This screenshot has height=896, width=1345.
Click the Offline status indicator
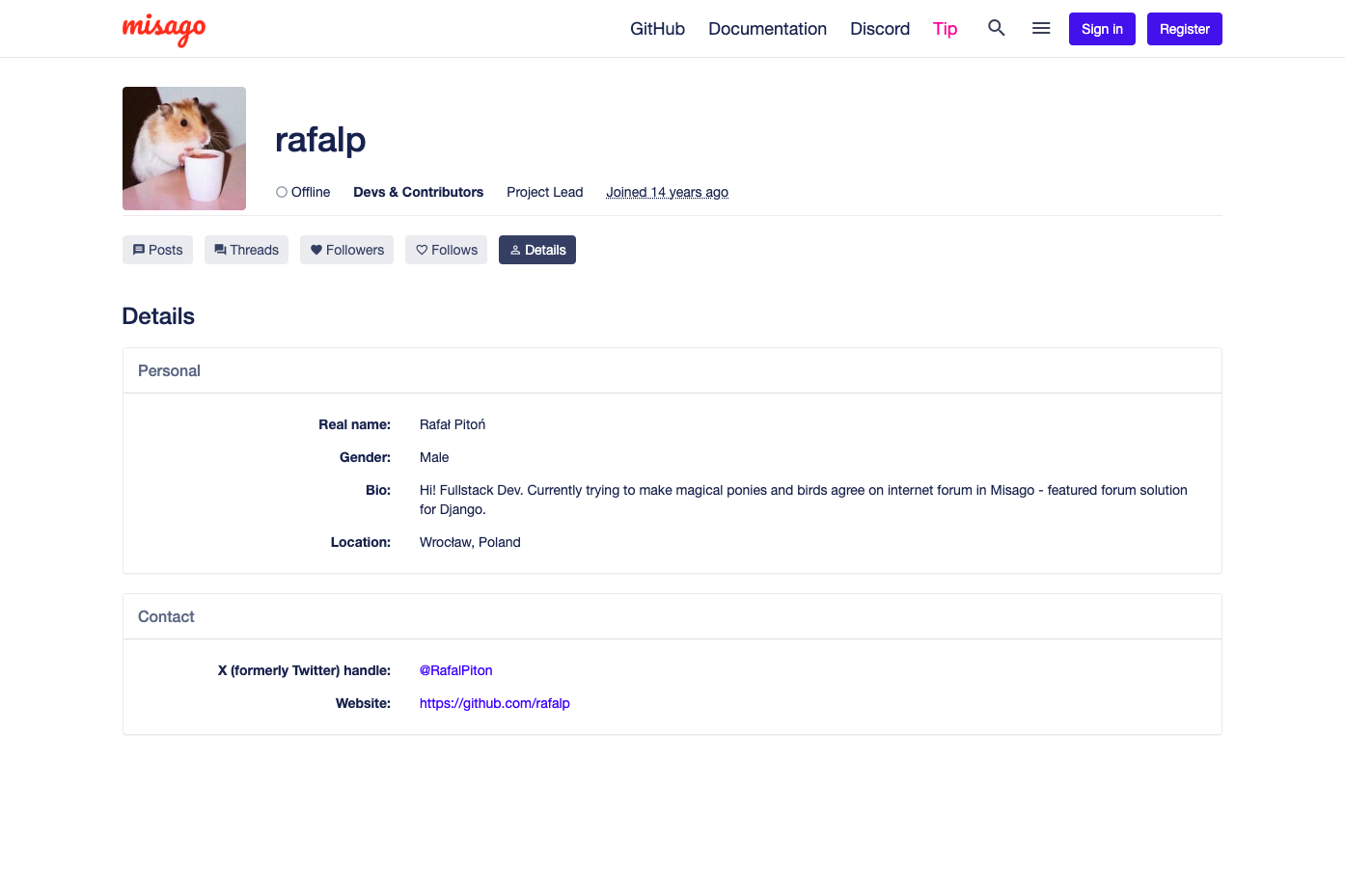[303, 192]
